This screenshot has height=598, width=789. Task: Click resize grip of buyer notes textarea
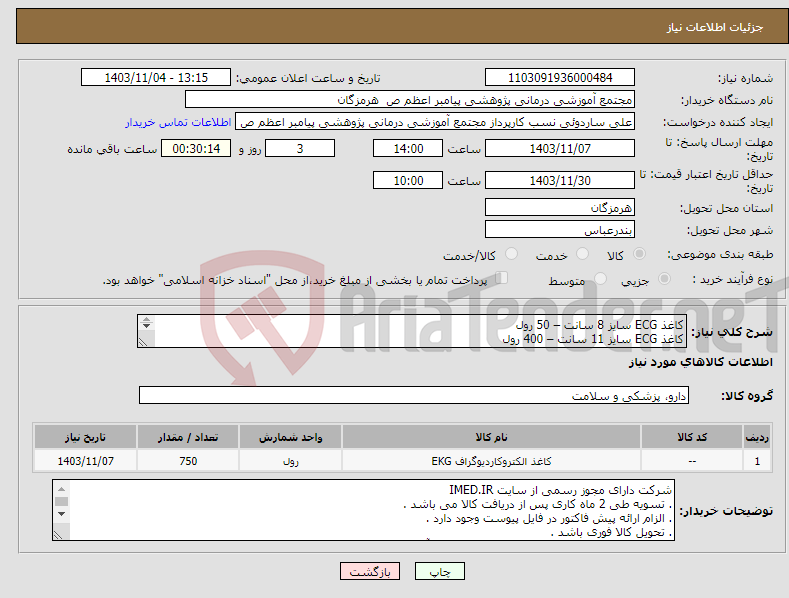pyautogui.click(x=58, y=535)
